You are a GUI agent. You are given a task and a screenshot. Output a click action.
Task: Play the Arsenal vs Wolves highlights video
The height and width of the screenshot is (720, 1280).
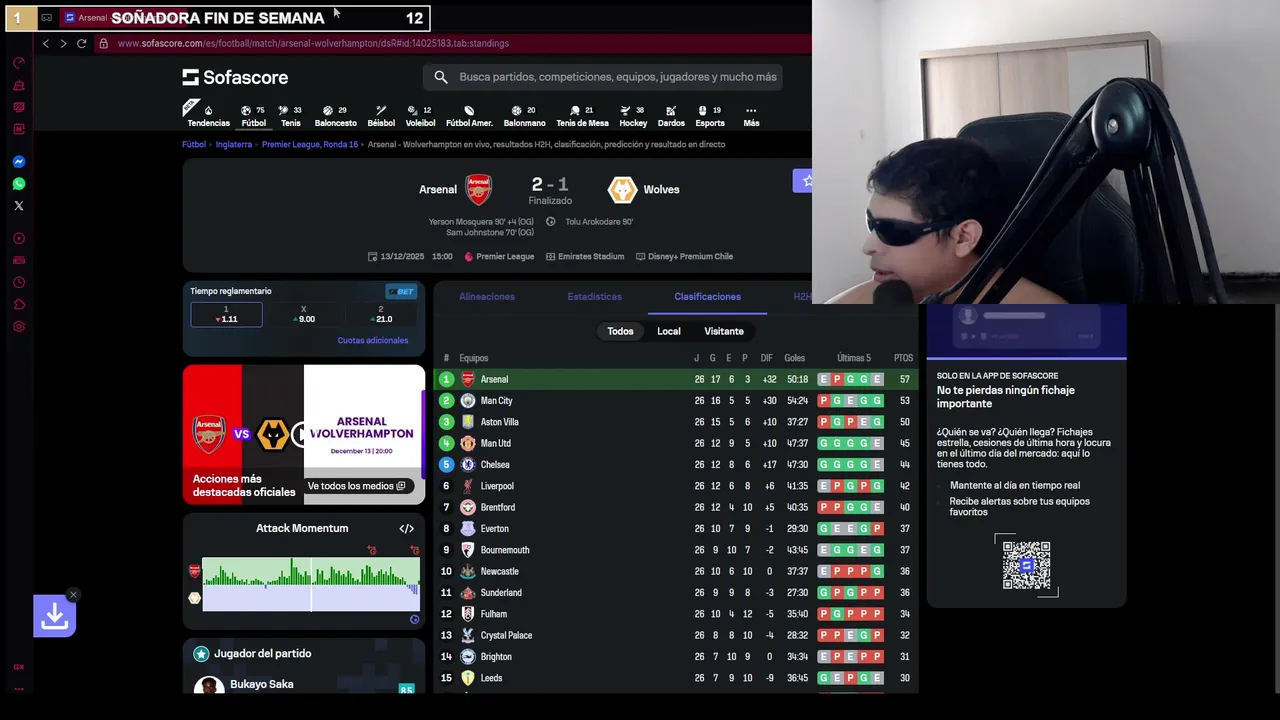click(x=303, y=435)
